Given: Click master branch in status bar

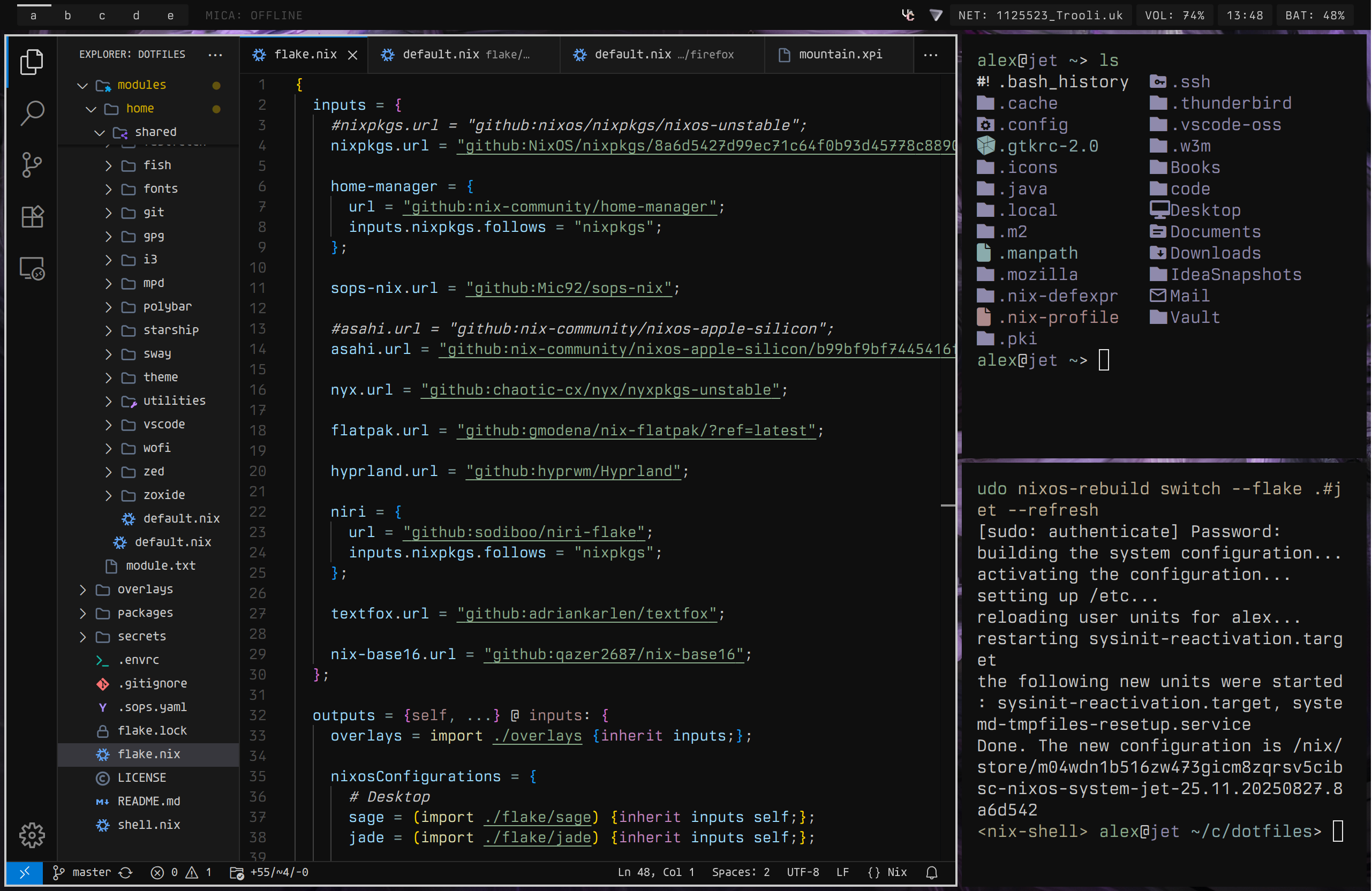Looking at the screenshot, I should pos(90,872).
